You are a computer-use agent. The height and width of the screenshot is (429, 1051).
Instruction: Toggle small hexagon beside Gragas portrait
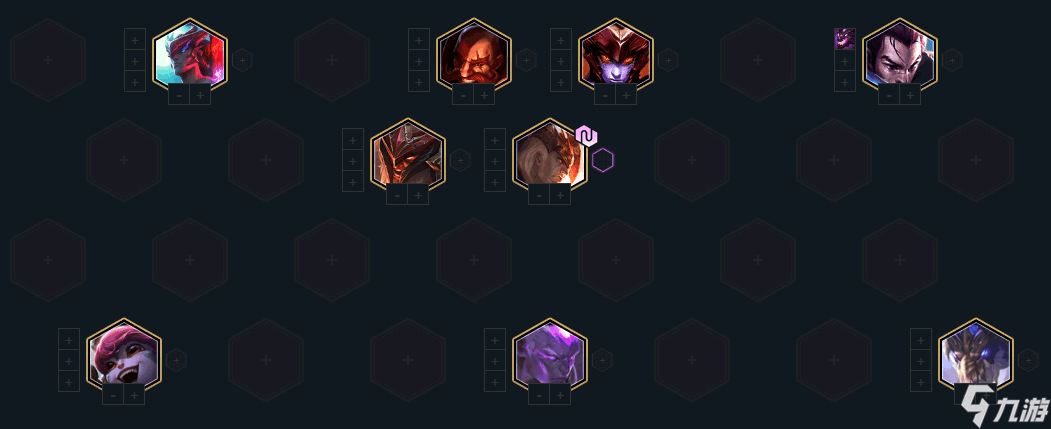[526, 60]
